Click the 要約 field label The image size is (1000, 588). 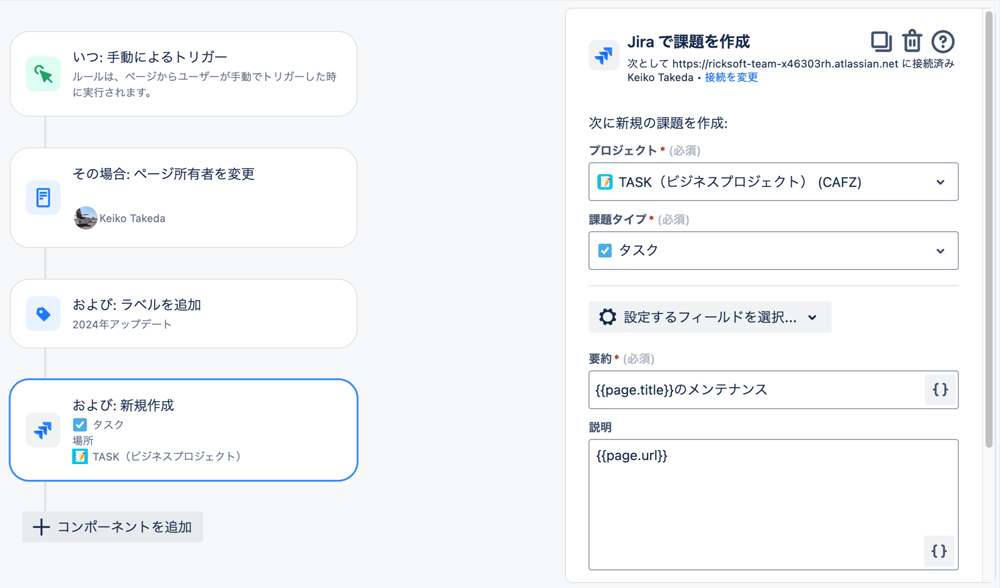[x=600, y=359]
